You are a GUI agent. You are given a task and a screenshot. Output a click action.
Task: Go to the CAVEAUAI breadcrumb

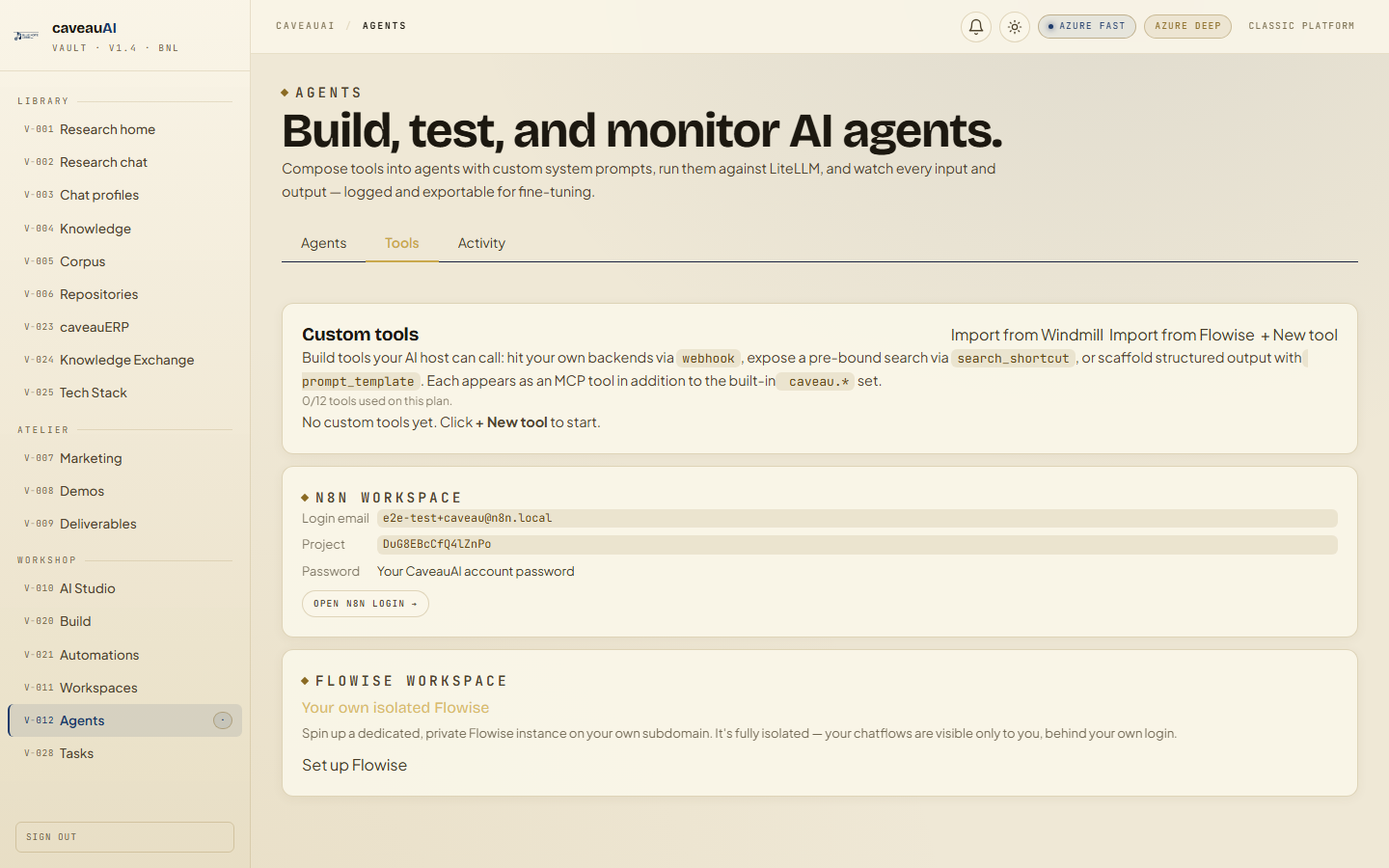pyautogui.click(x=305, y=26)
